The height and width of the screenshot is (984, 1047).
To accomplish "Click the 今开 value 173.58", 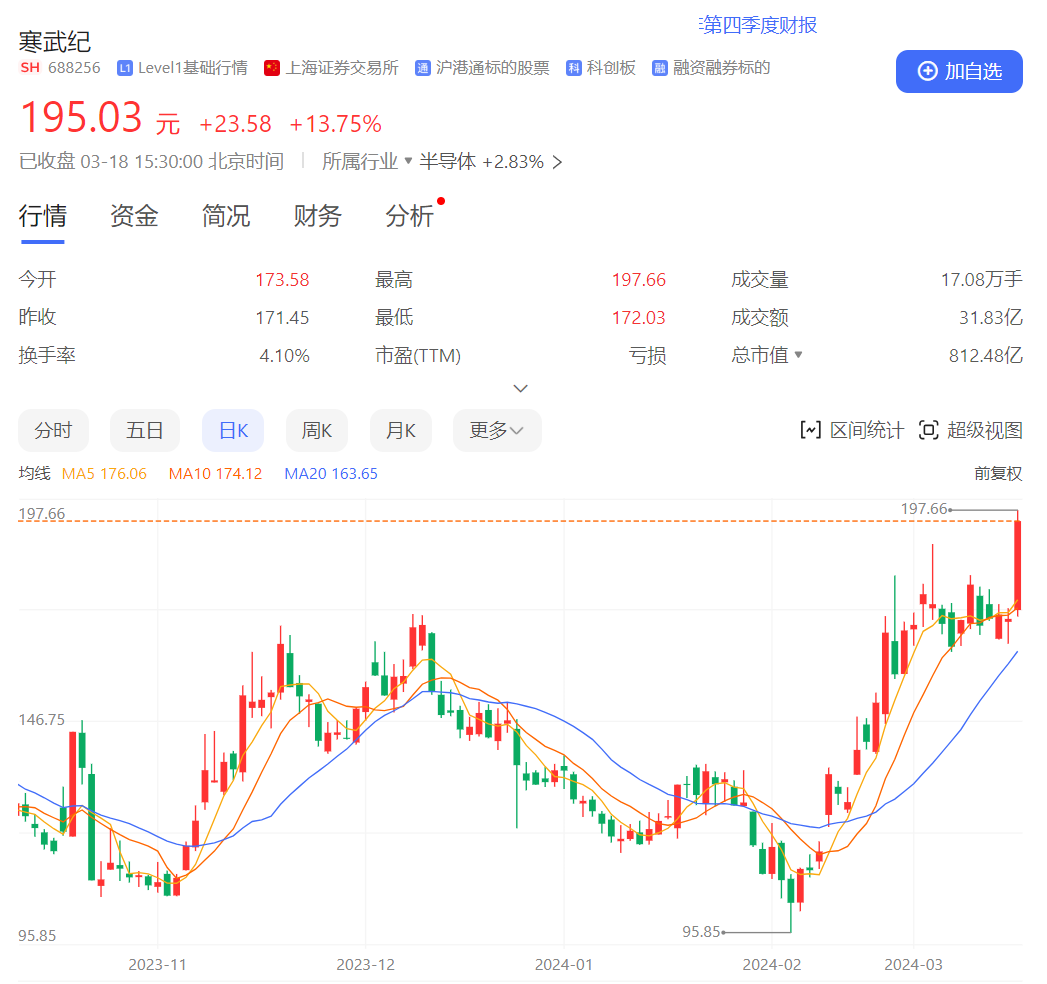I will (x=282, y=280).
